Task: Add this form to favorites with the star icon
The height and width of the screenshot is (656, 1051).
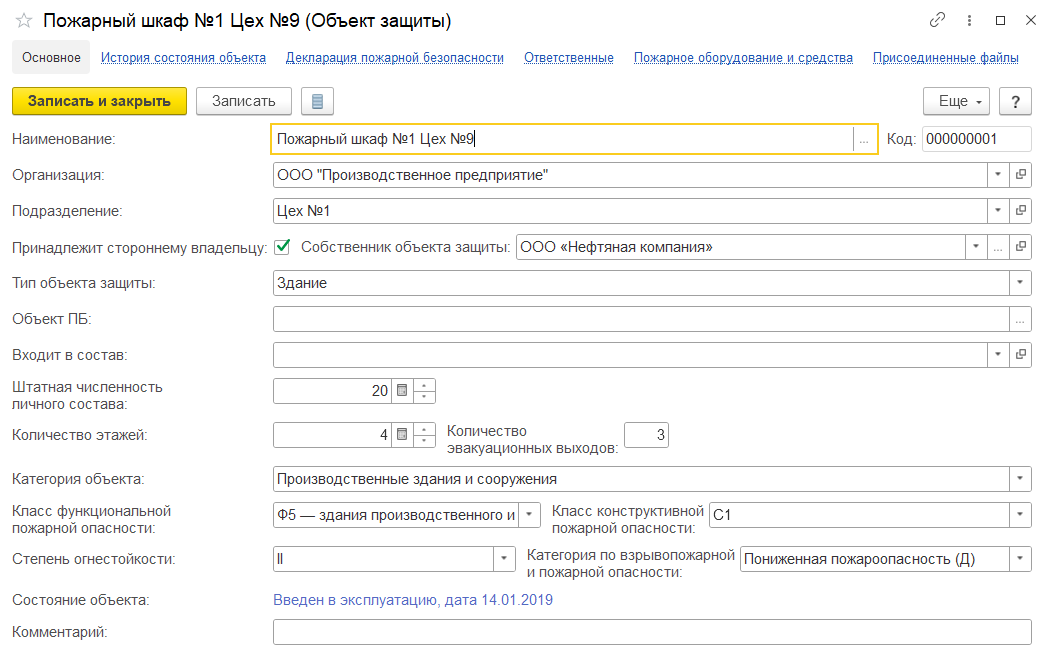Action: [x=24, y=20]
